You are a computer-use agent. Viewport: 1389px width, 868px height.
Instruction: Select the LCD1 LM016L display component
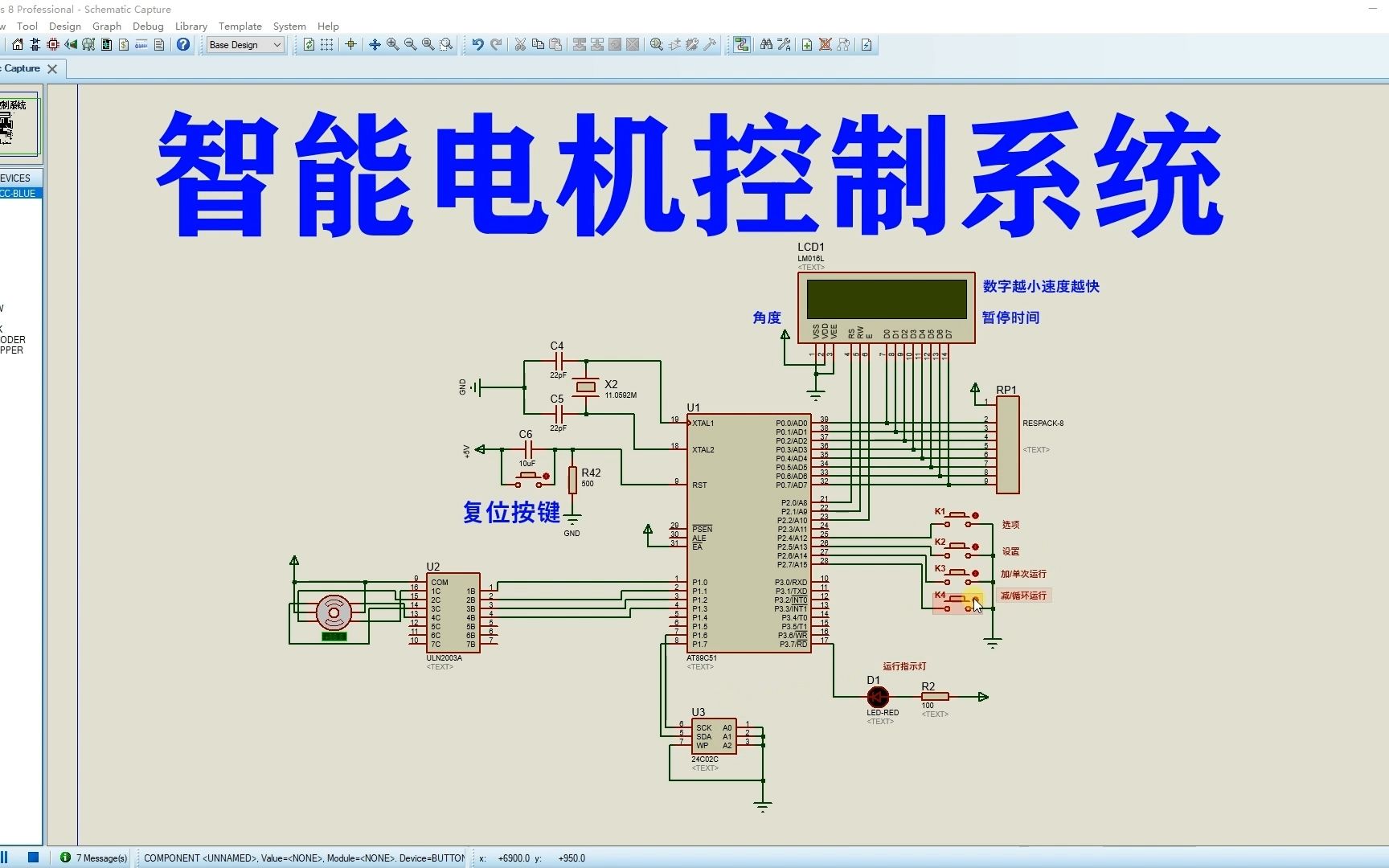(x=886, y=308)
